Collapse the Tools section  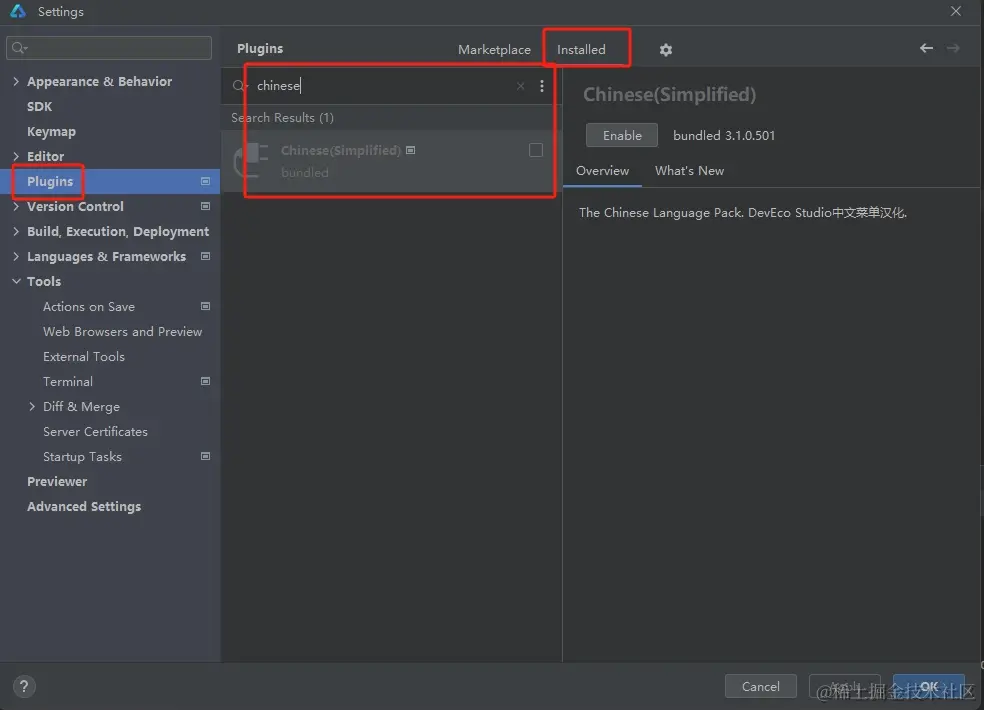(16, 282)
